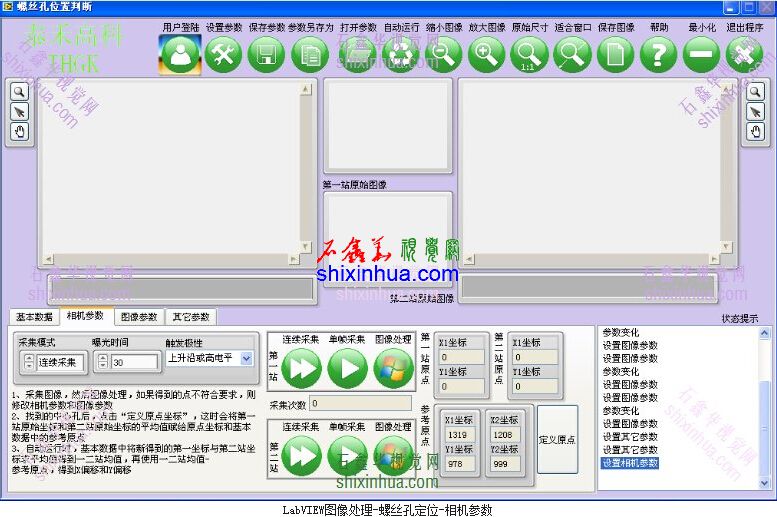Click the 原始尺寸 1:1 original size icon

tap(528, 54)
